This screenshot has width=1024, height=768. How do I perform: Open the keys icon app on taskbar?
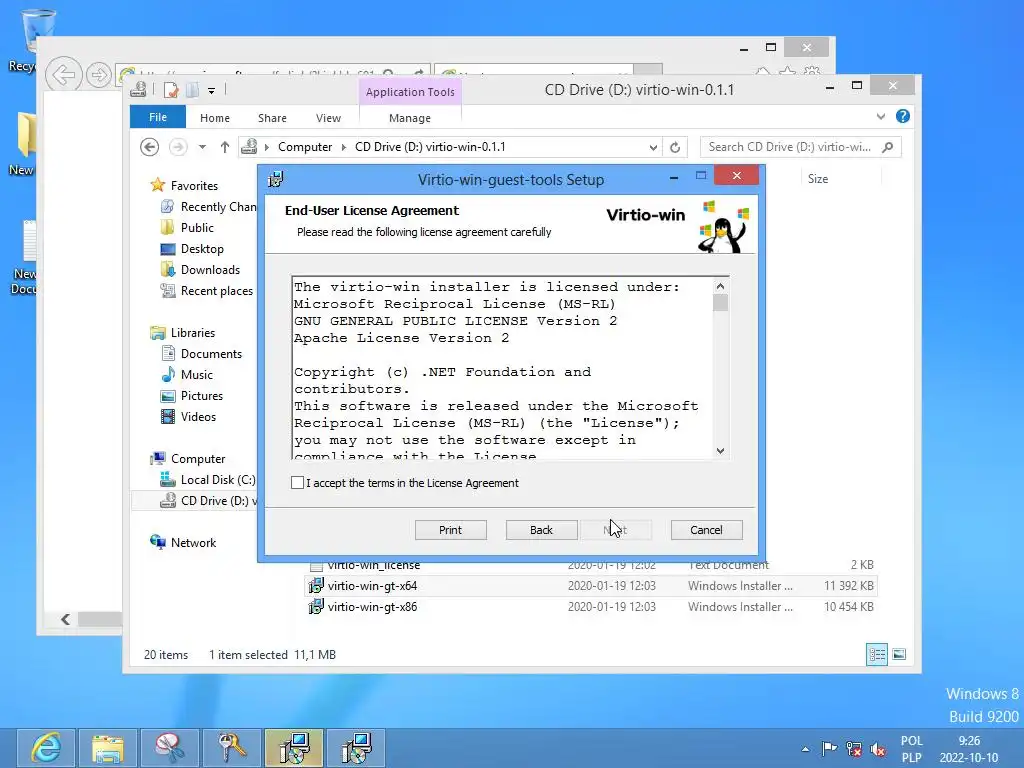click(x=231, y=748)
